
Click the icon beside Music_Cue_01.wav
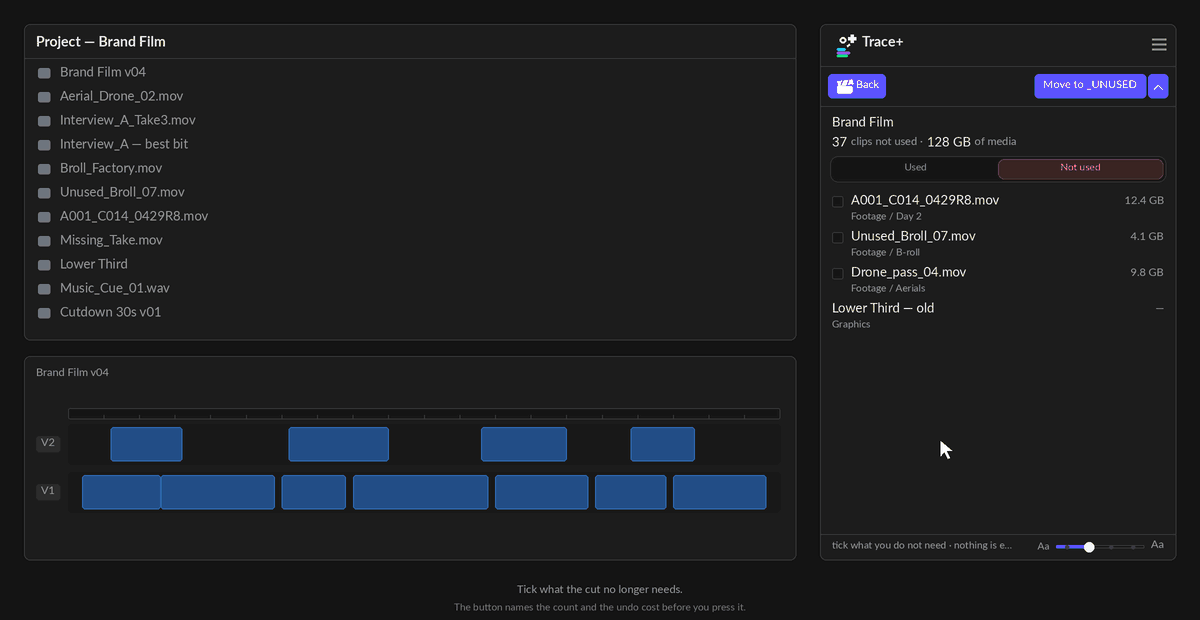[x=44, y=289]
